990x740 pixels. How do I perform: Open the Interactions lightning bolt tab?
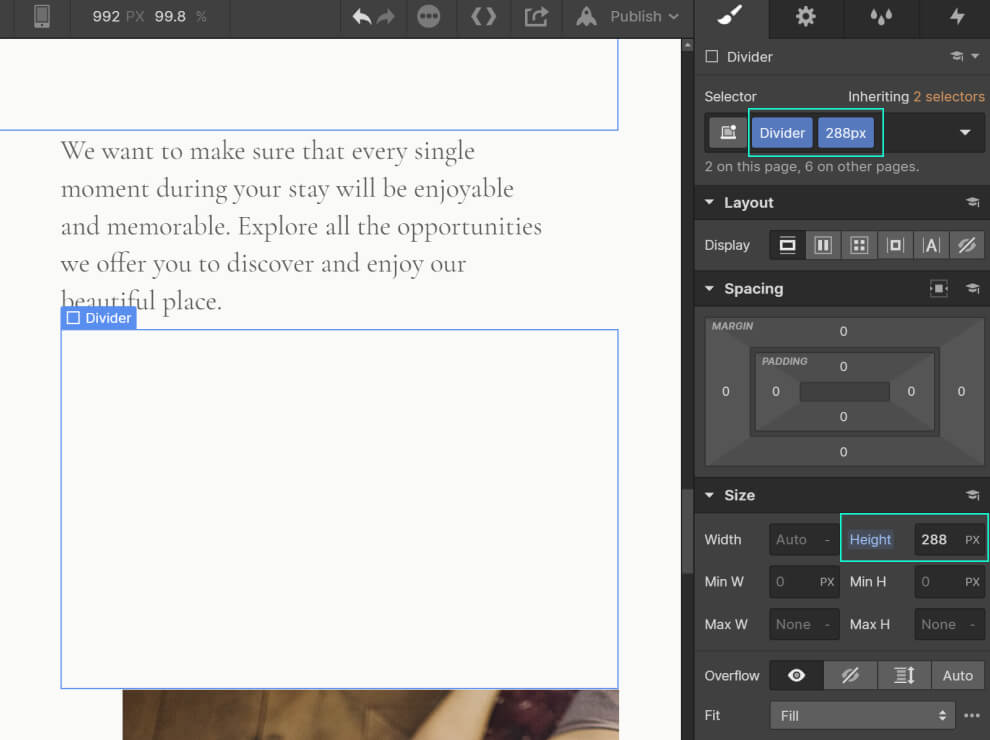[x=955, y=17]
